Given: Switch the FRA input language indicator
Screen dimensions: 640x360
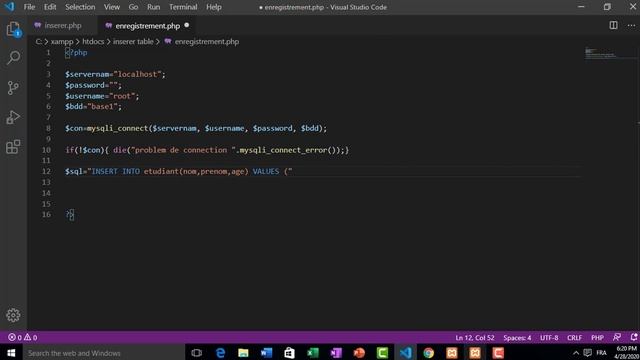Looking at the screenshot, I should tap(601, 353).
